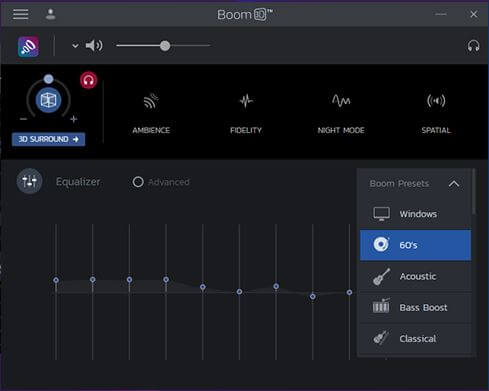Image resolution: width=489 pixels, height=391 pixels.
Task: Toggle the 3D cube surround icon
Action: coord(48,100)
